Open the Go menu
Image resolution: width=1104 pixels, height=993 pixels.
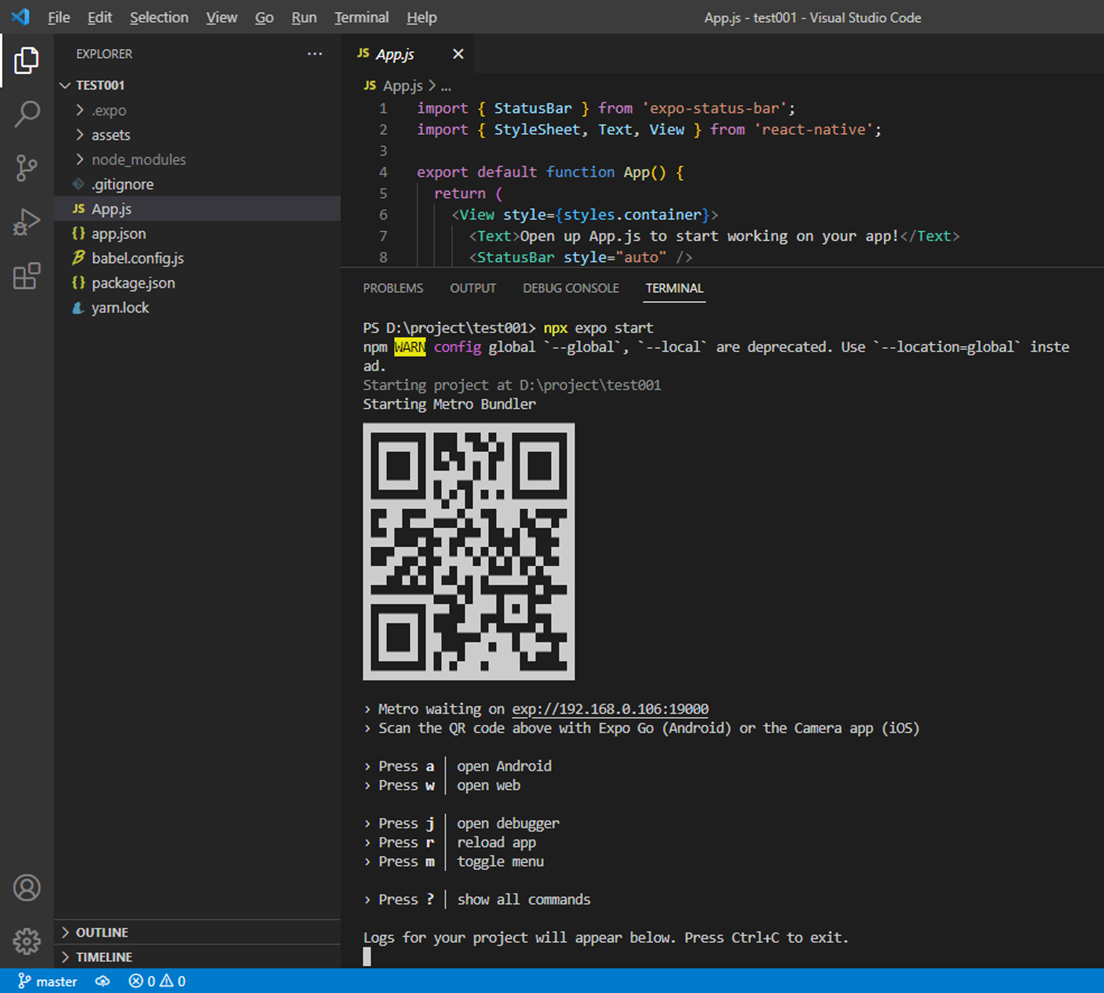pos(264,18)
